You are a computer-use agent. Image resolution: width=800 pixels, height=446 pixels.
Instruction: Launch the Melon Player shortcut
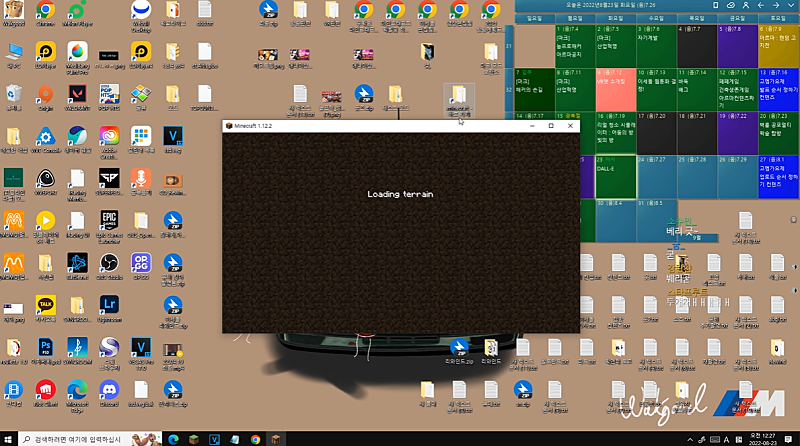tap(77, 14)
